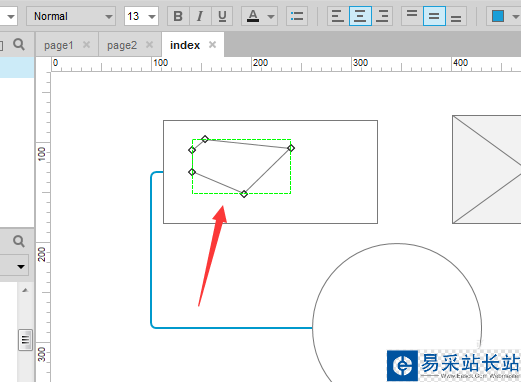This screenshot has width=521, height=382.
Task: Select the blue connector line
Action: 151,250
